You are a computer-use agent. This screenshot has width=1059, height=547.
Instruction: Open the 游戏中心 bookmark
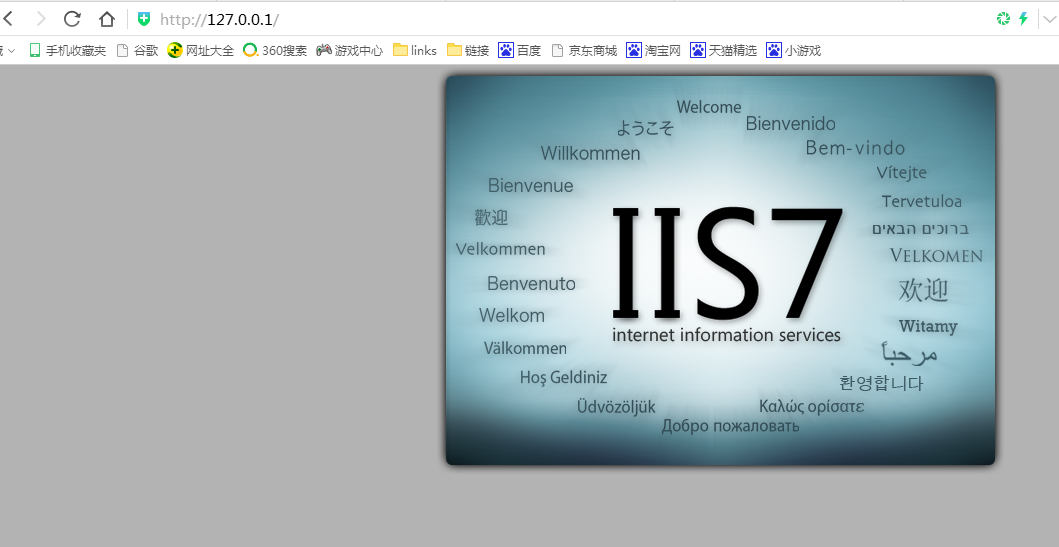(x=350, y=51)
